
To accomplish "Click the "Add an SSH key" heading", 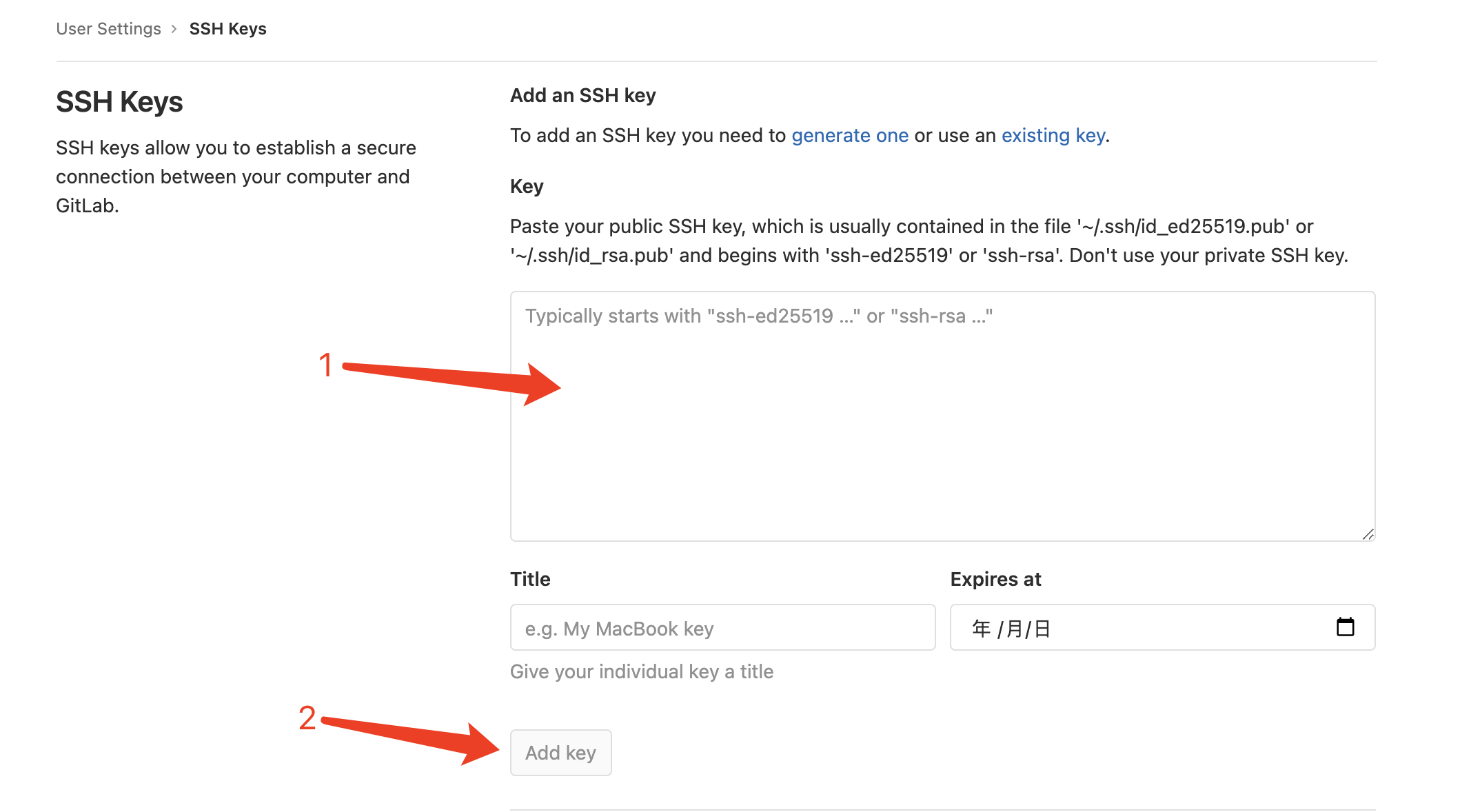I will tap(583, 94).
